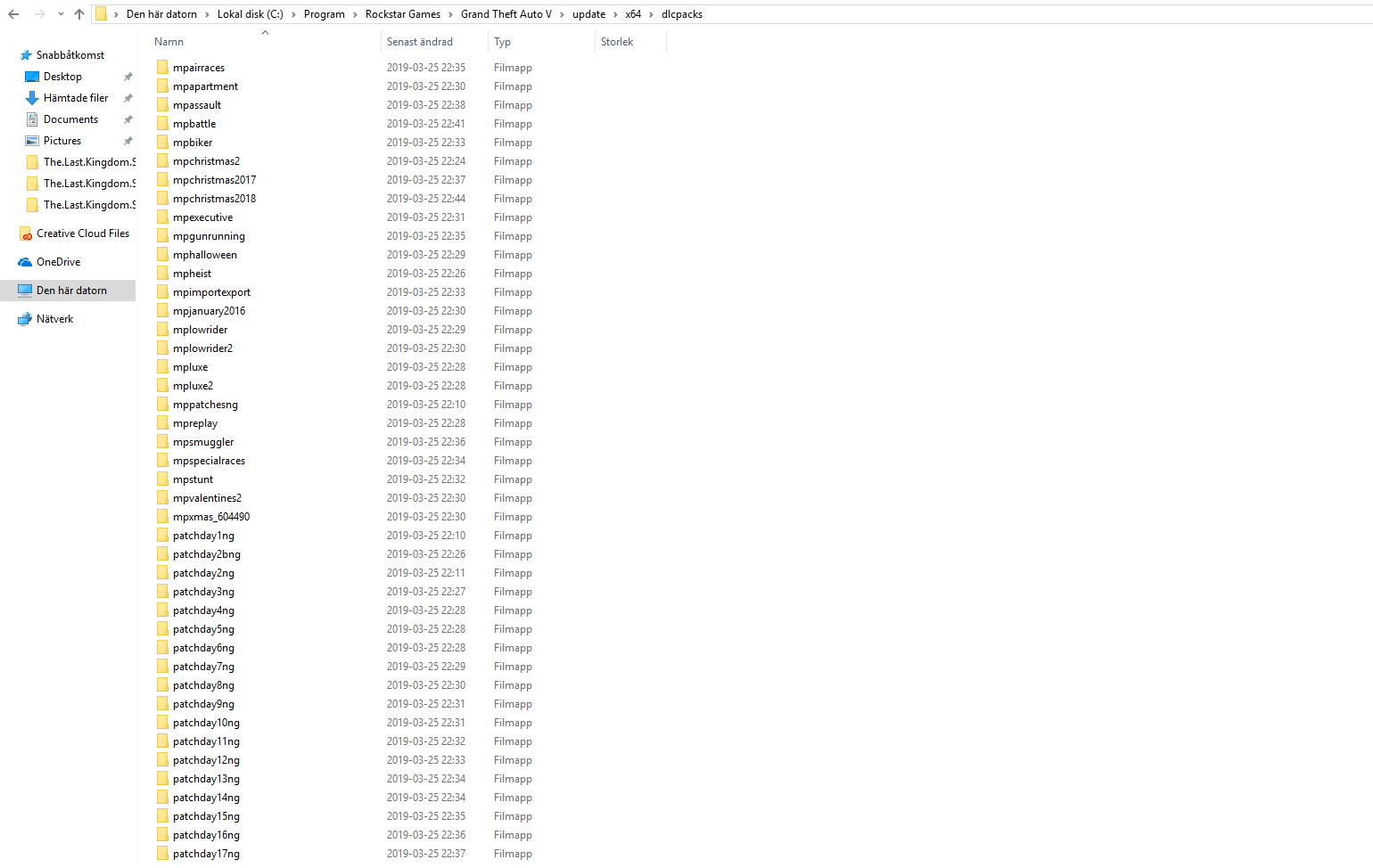The height and width of the screenshot is (868, 1373).
Task: Select the mpbattle folder icon
Action: click(x=162, y=124)
